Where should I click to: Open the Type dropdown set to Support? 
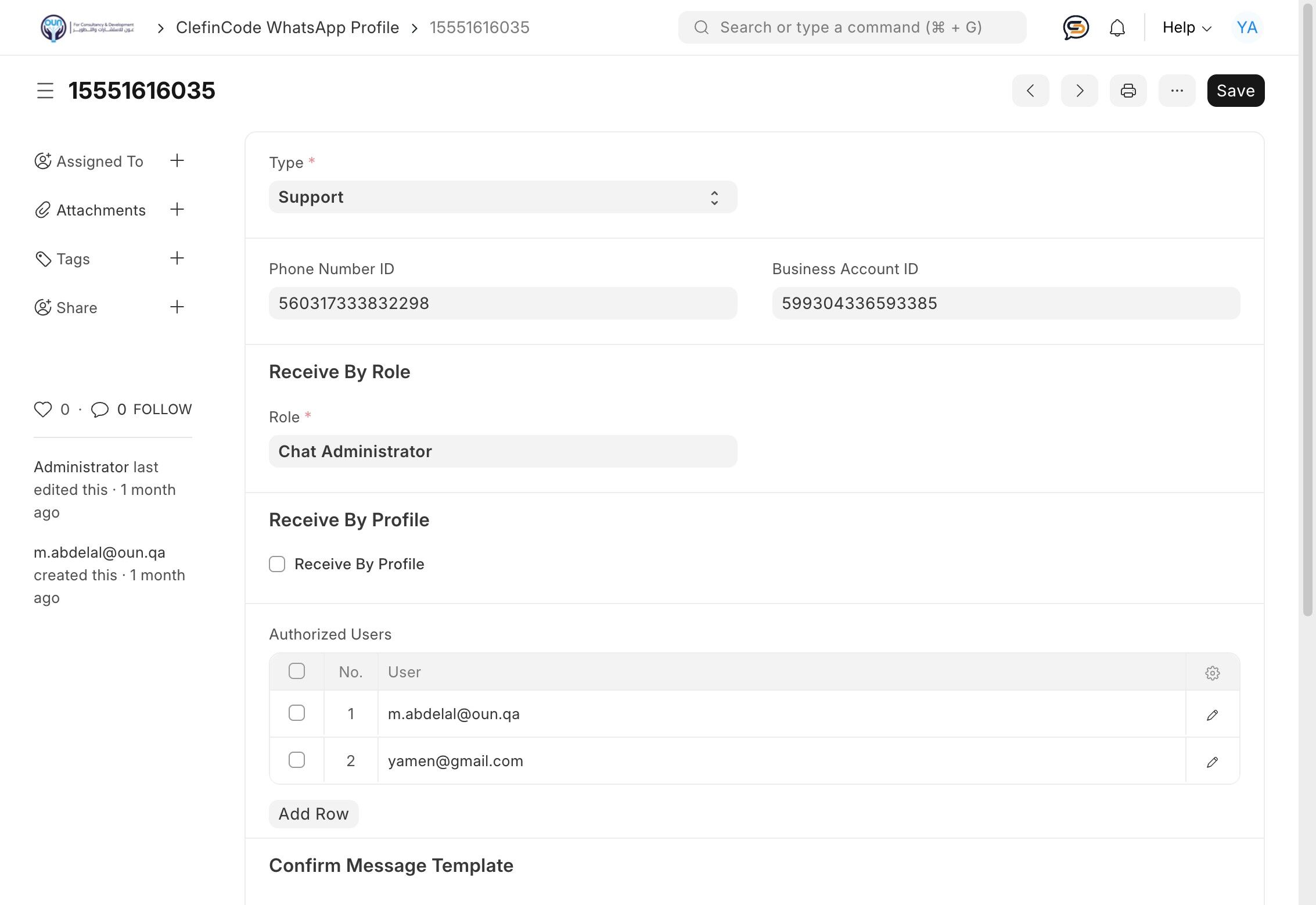click(502, 197)
